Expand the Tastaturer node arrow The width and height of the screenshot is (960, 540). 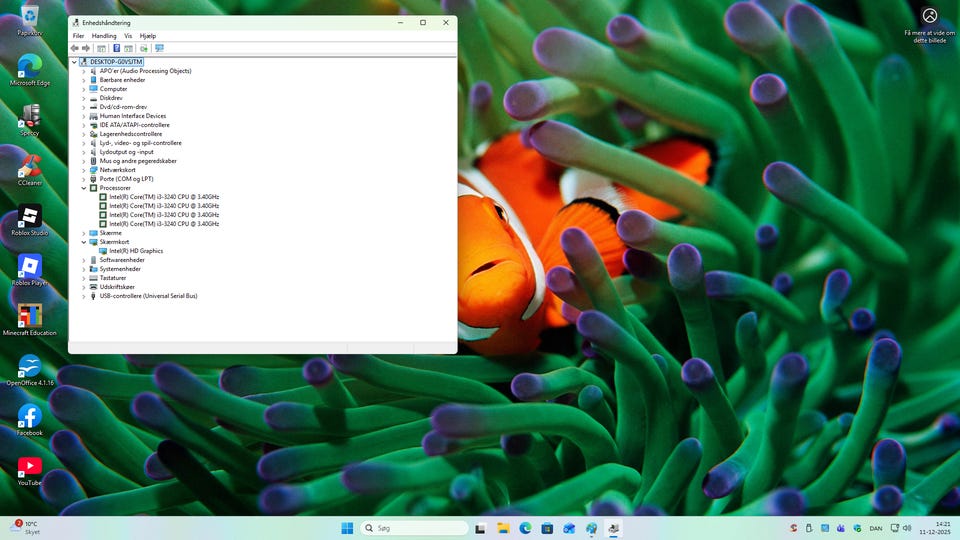pos(84,278)
